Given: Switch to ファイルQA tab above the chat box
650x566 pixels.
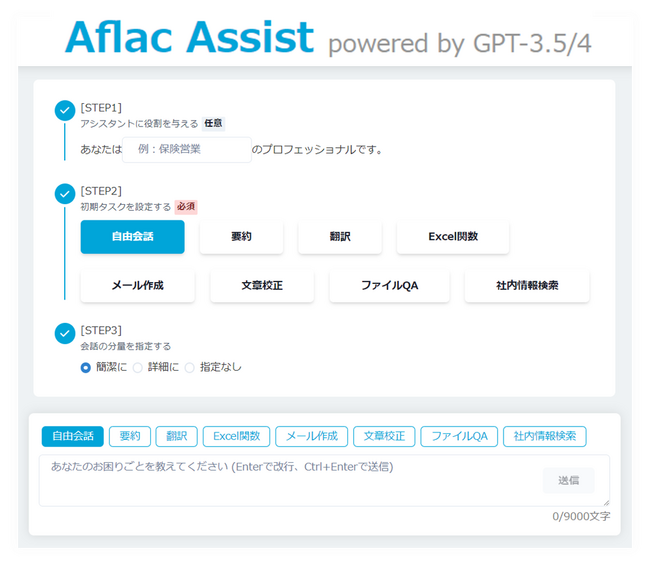Looking at the screenshot, I should pos(459,436).
